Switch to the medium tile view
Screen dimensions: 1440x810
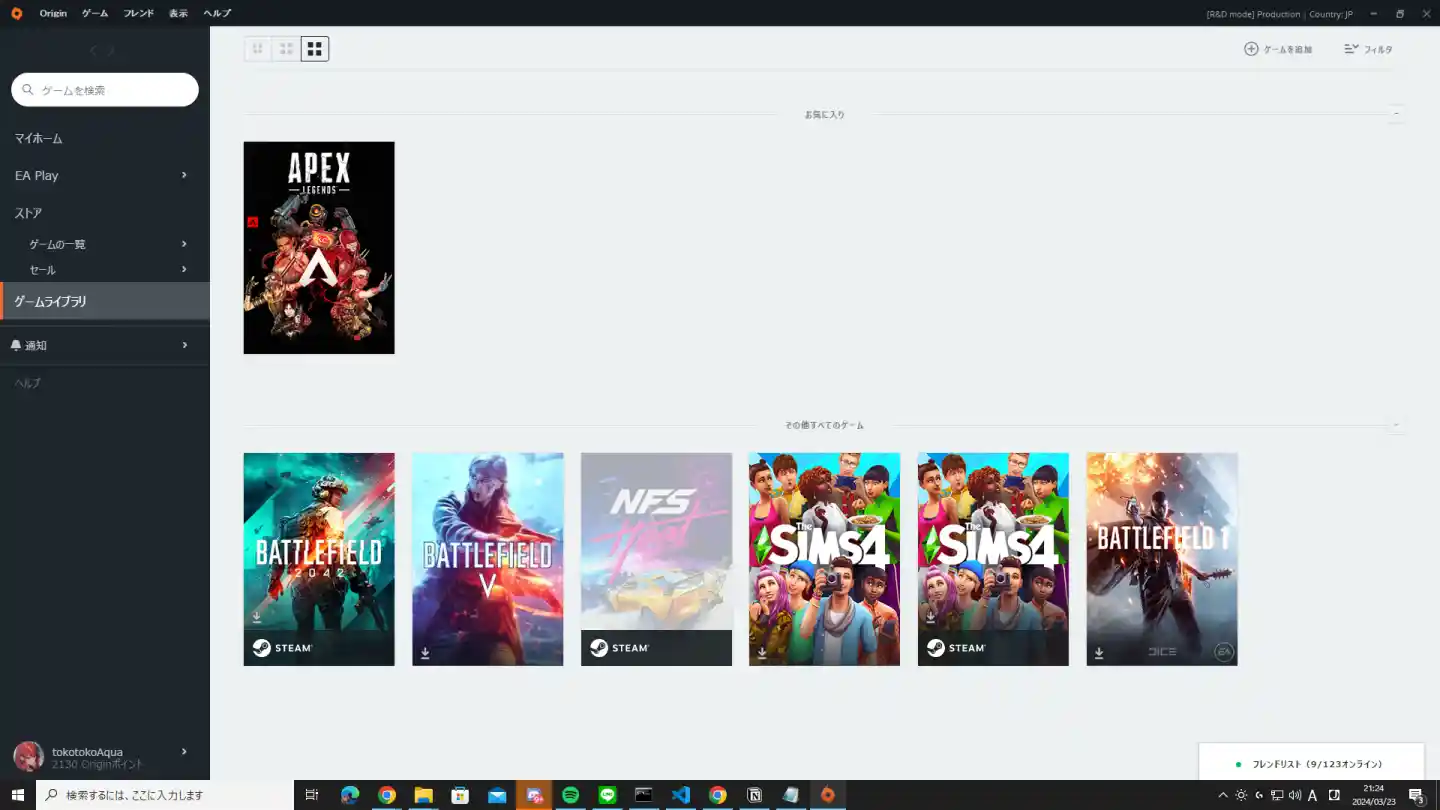(x=286, y=49)
